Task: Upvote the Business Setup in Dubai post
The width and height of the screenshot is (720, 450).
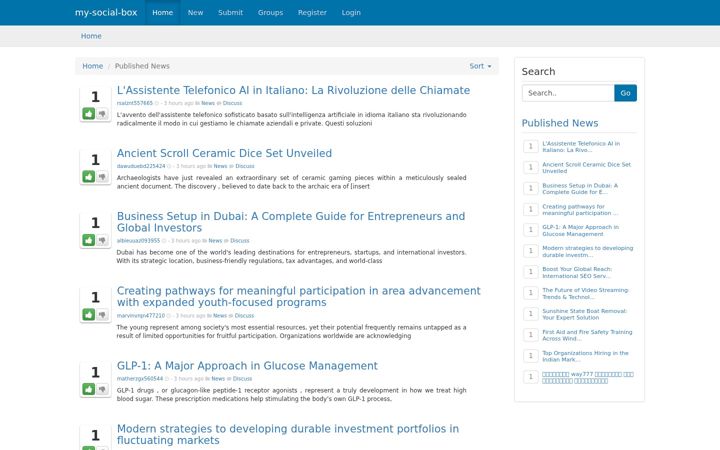Action: coord(89,240)
